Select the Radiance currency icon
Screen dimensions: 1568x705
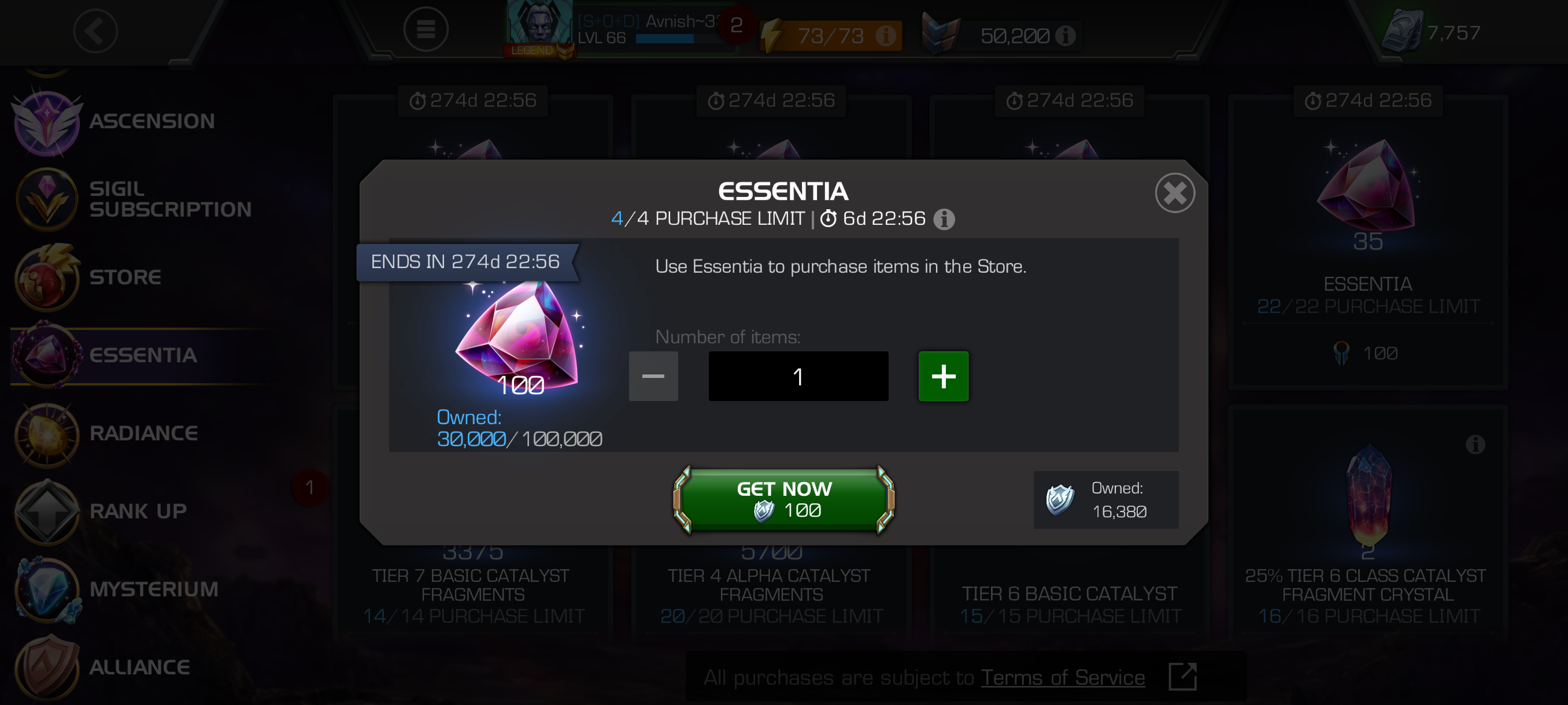tap(47, 434)
